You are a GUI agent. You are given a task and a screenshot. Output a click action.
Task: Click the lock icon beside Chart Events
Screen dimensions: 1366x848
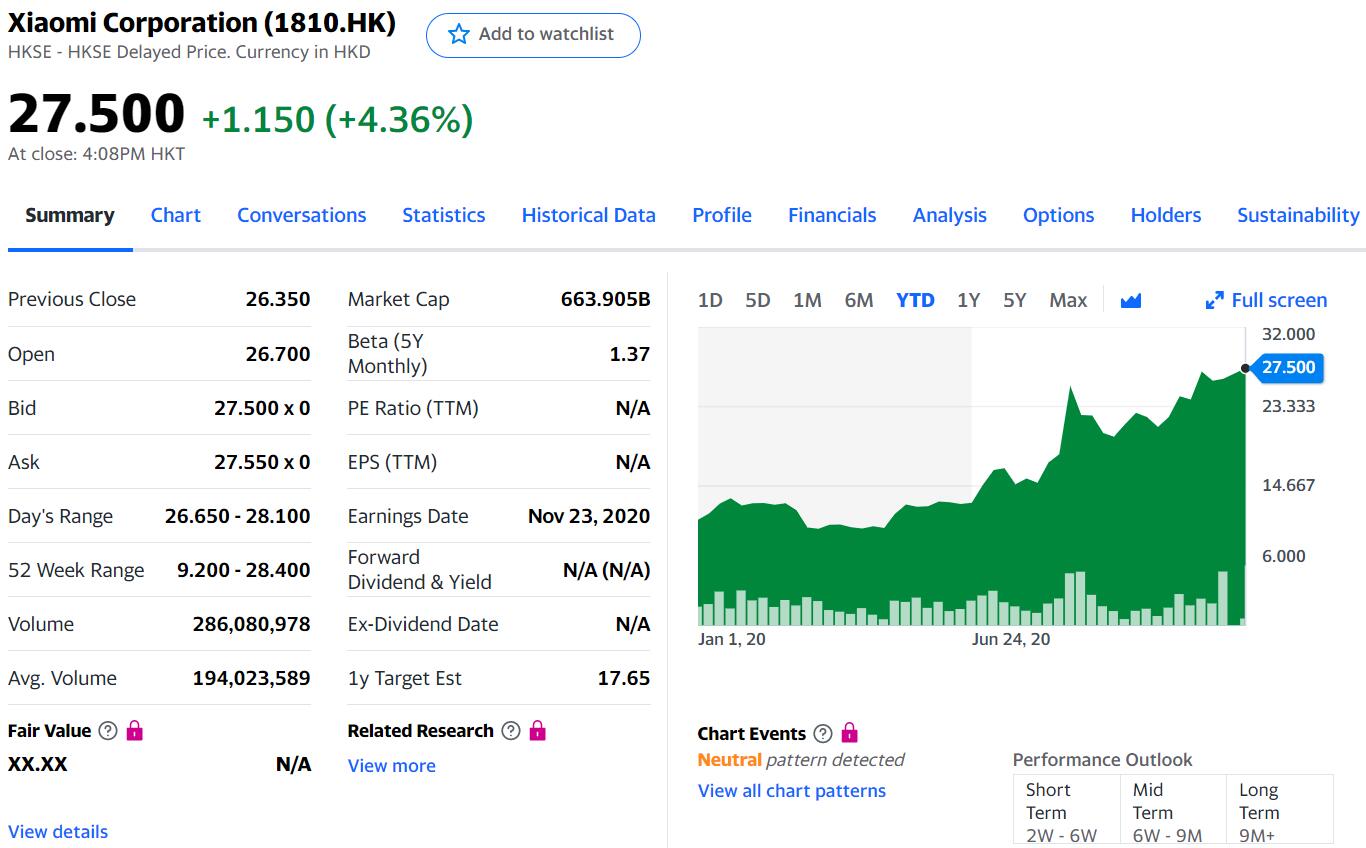tap(848, 733)
